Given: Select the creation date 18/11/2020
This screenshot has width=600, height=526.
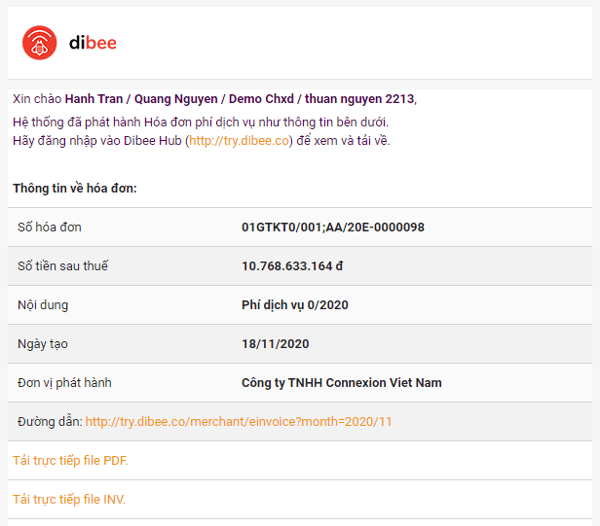Looking at the screenshot, I should point(275,344).
